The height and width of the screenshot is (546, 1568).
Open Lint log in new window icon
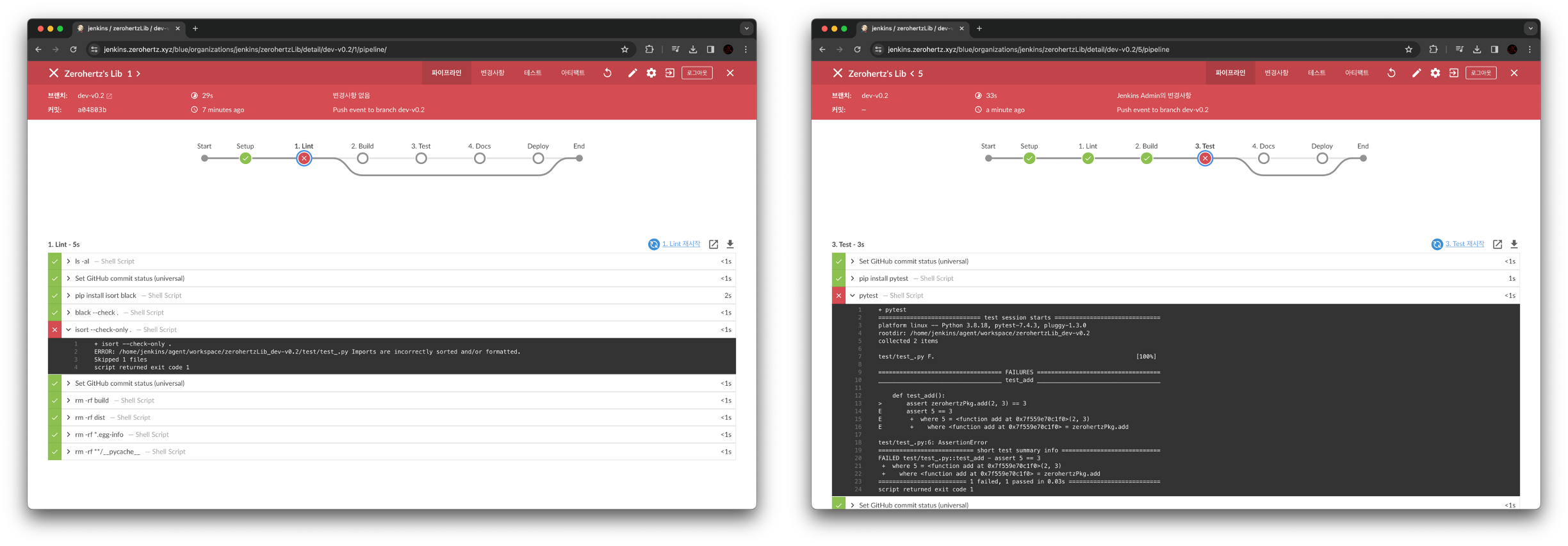tap(714, 244)
